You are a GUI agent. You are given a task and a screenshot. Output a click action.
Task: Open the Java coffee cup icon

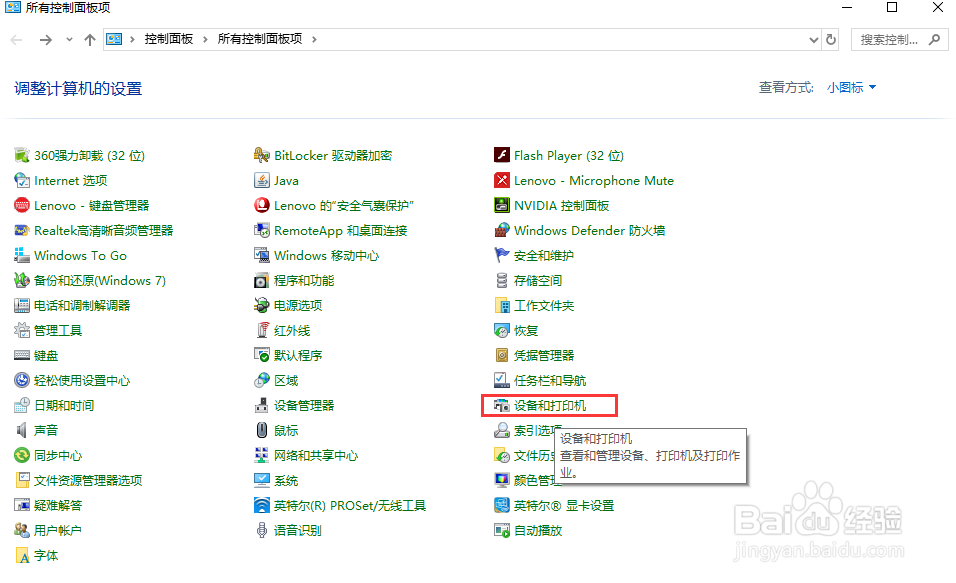tap(262, 181)
